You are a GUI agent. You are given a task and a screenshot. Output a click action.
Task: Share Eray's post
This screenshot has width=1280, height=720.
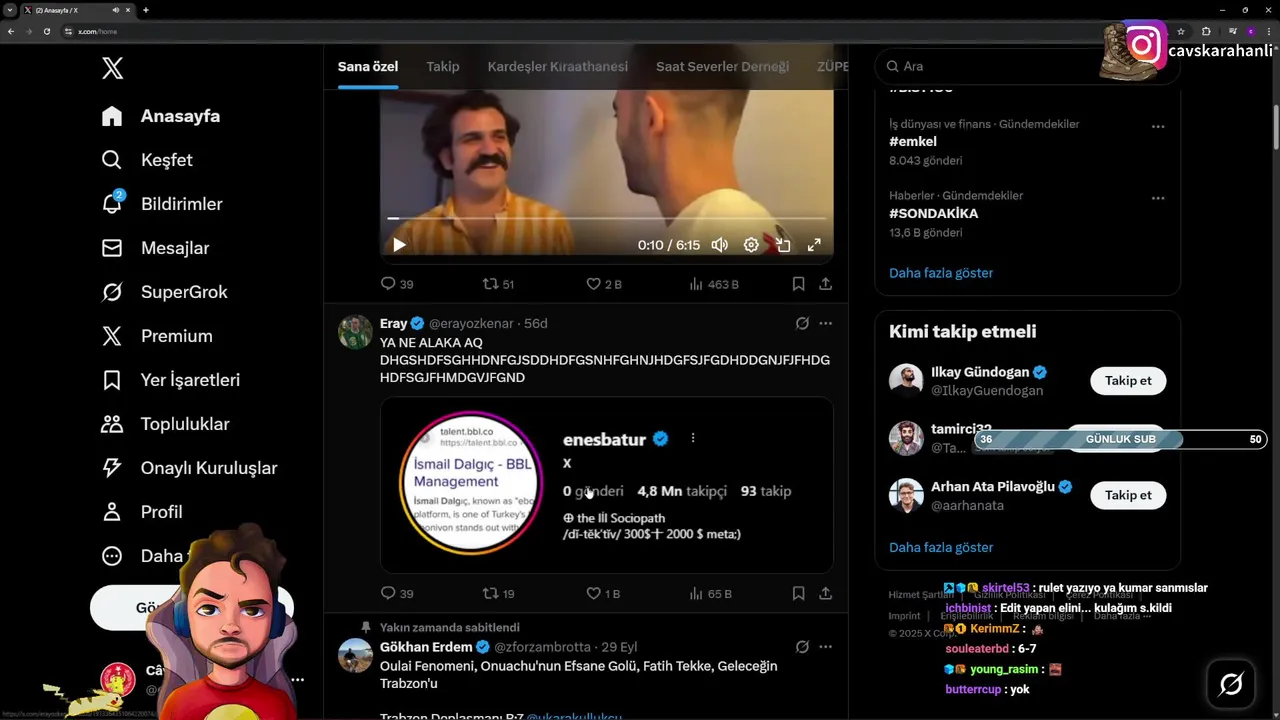(826, 593)
